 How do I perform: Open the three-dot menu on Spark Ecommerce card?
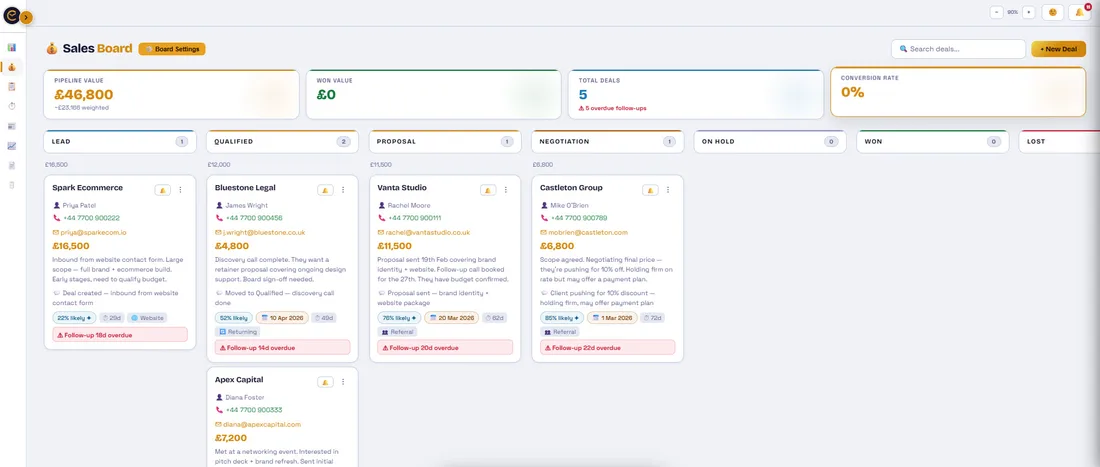[180, 189]
